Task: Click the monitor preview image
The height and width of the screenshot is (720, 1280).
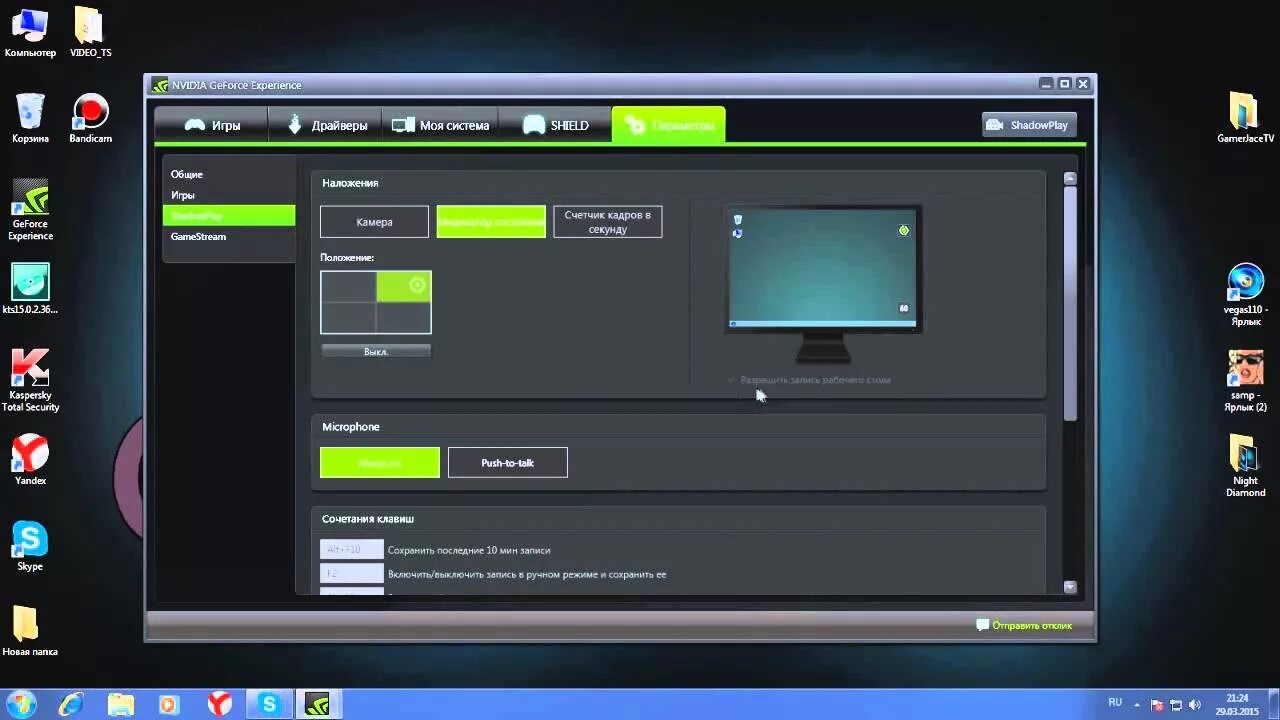Action: 823,285
